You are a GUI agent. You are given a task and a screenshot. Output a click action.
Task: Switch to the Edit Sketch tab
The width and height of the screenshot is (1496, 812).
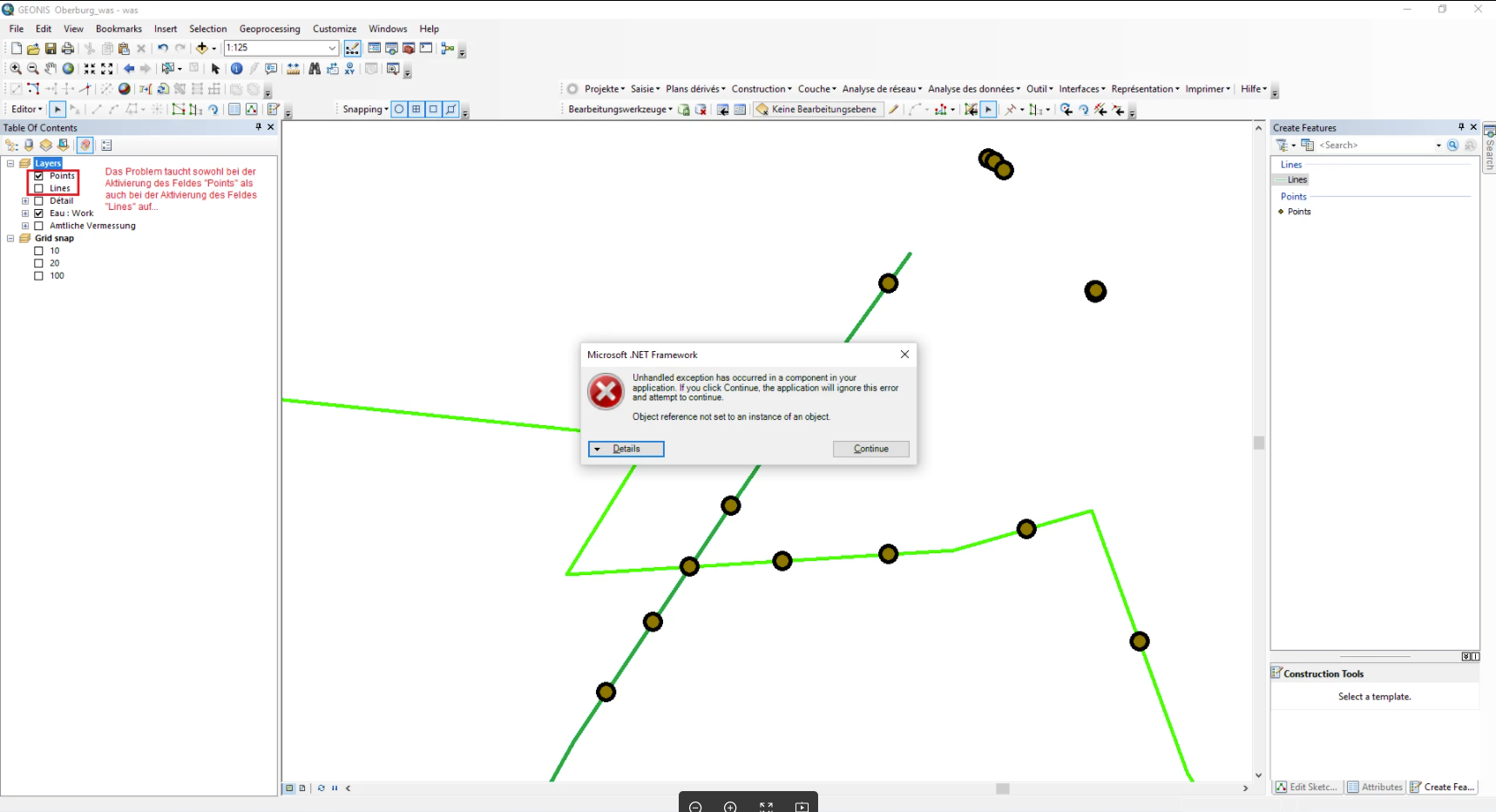1306,787
